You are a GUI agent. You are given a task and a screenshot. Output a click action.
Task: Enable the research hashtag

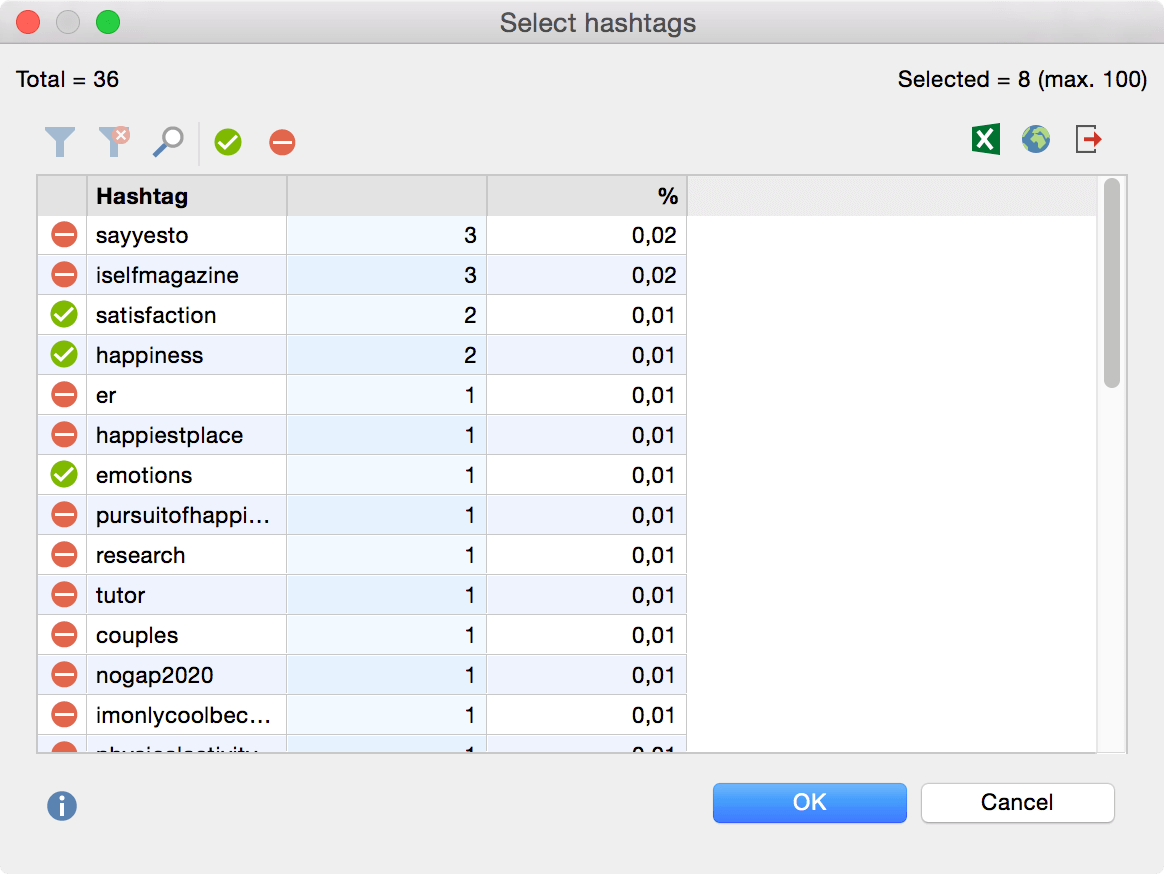[x=64, y=555]
